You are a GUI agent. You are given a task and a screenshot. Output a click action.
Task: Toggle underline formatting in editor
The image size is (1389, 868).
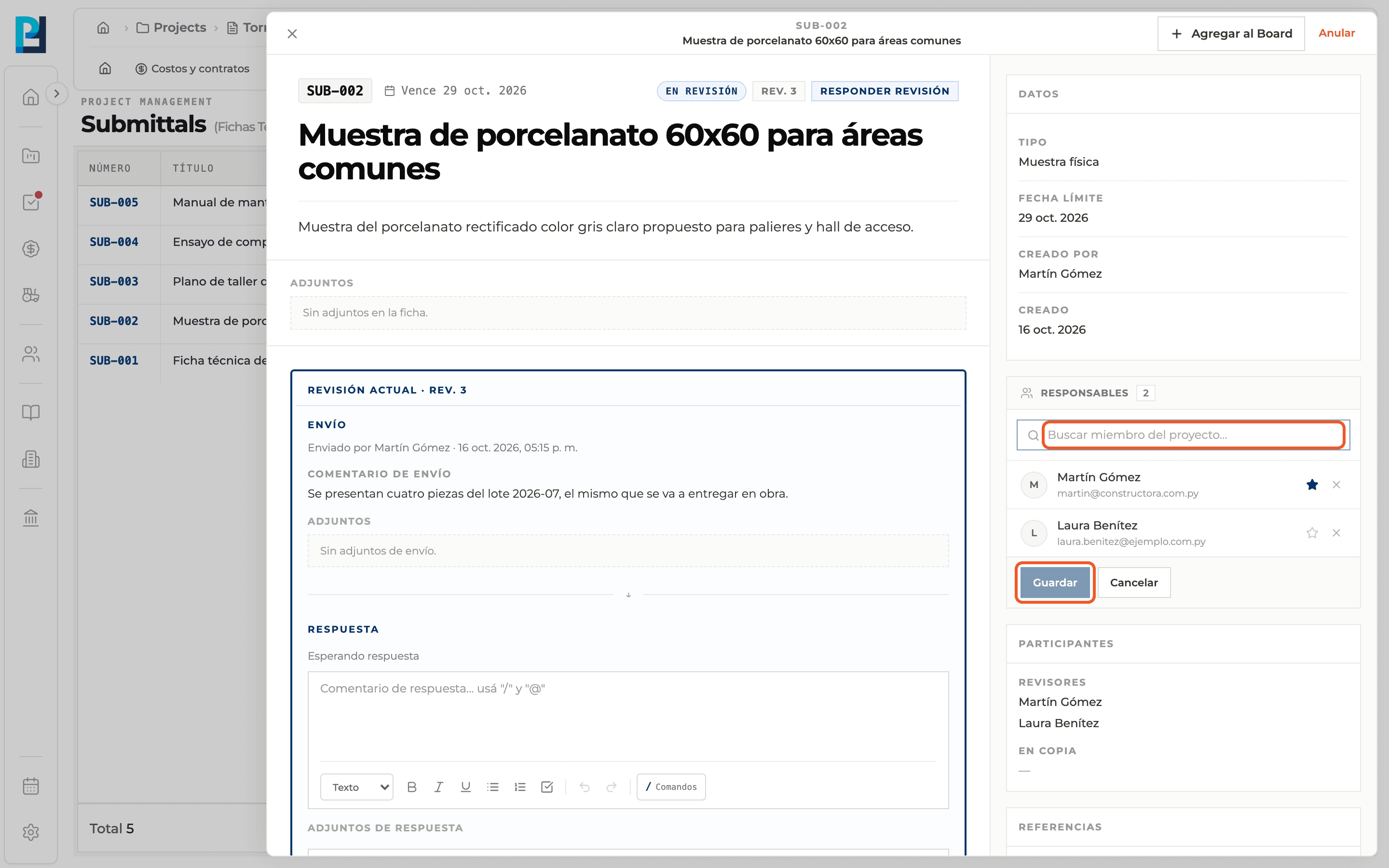point(465,787)
